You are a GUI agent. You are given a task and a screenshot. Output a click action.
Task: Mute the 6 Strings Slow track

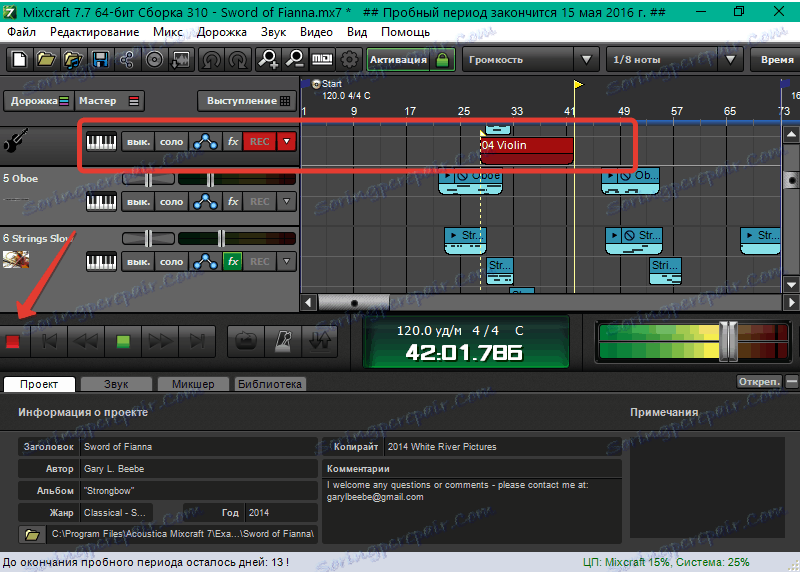pos(137,262)
